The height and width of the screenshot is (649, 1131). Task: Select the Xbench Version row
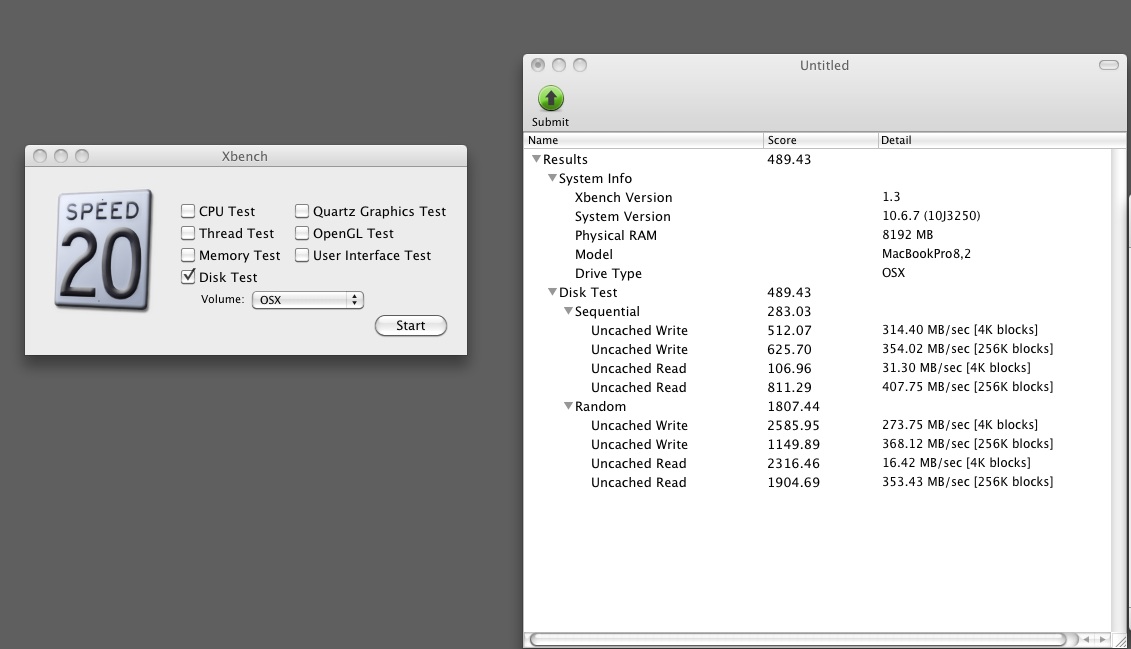point(817,197)
